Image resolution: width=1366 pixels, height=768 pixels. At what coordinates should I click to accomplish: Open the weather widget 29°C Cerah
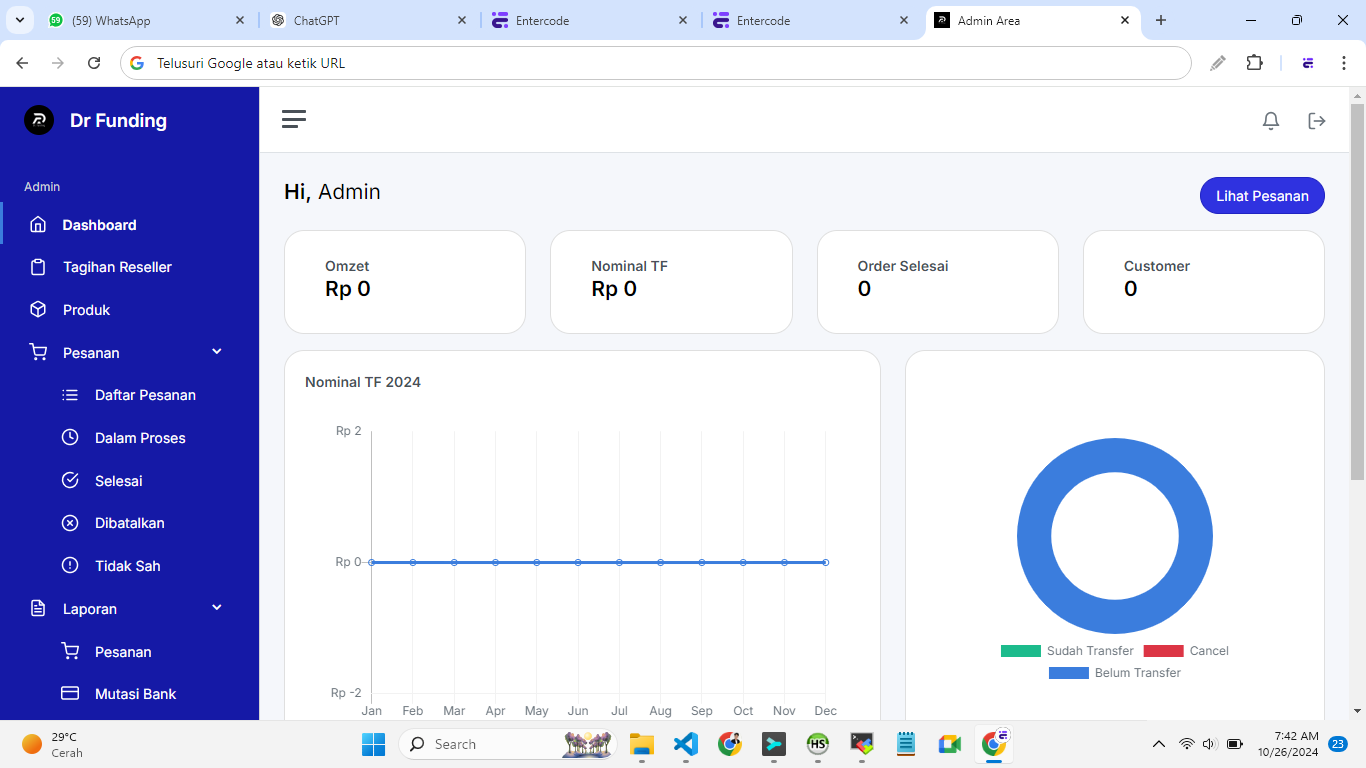tap(53, 744)
